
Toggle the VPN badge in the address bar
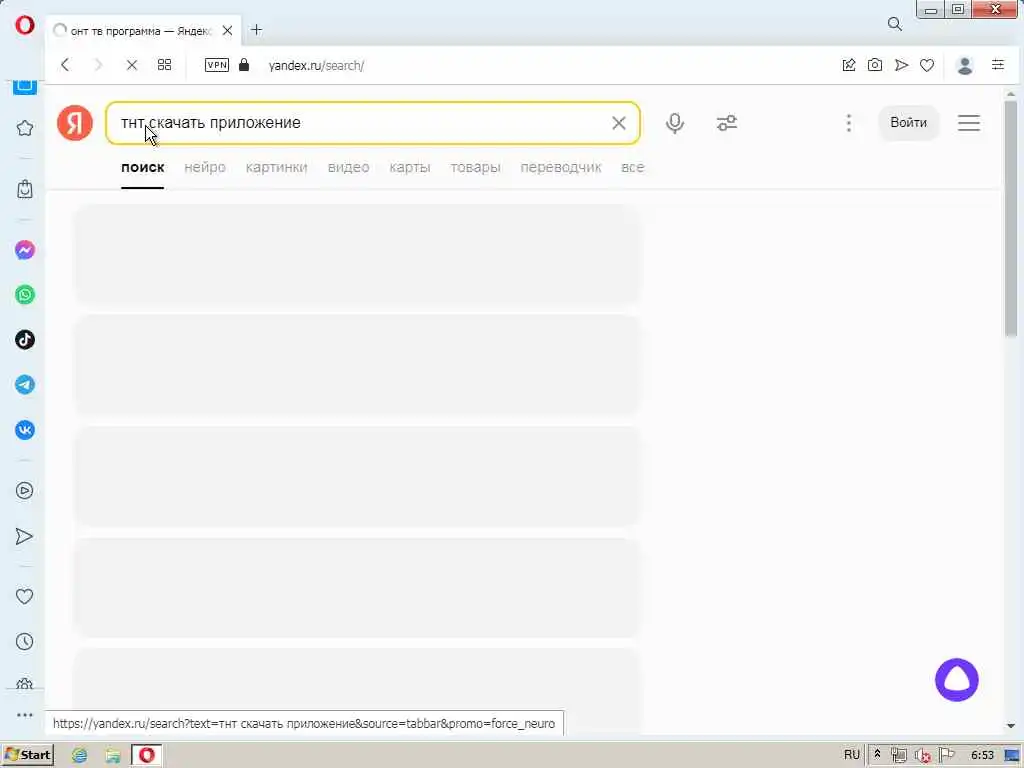point(217,65)
